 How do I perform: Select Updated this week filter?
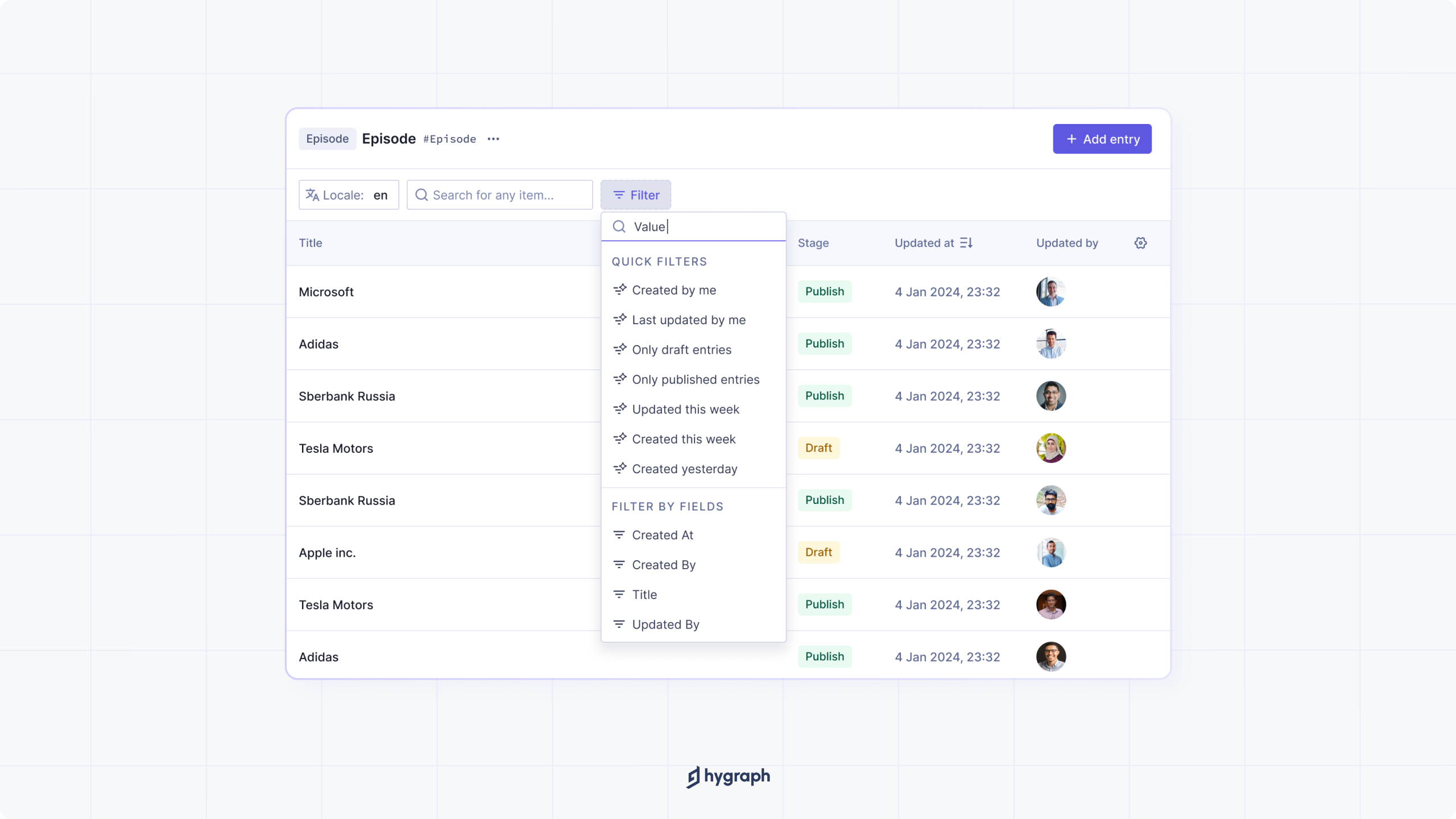pos(685,409)
